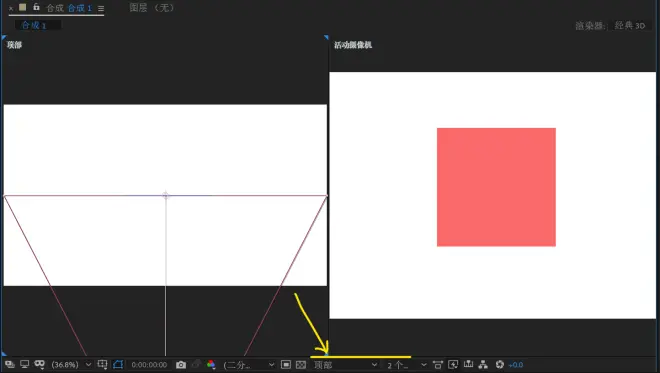Take a snapshot with the camera icon
This screenshot has width=660, height=373.
(x=181, y=365)
